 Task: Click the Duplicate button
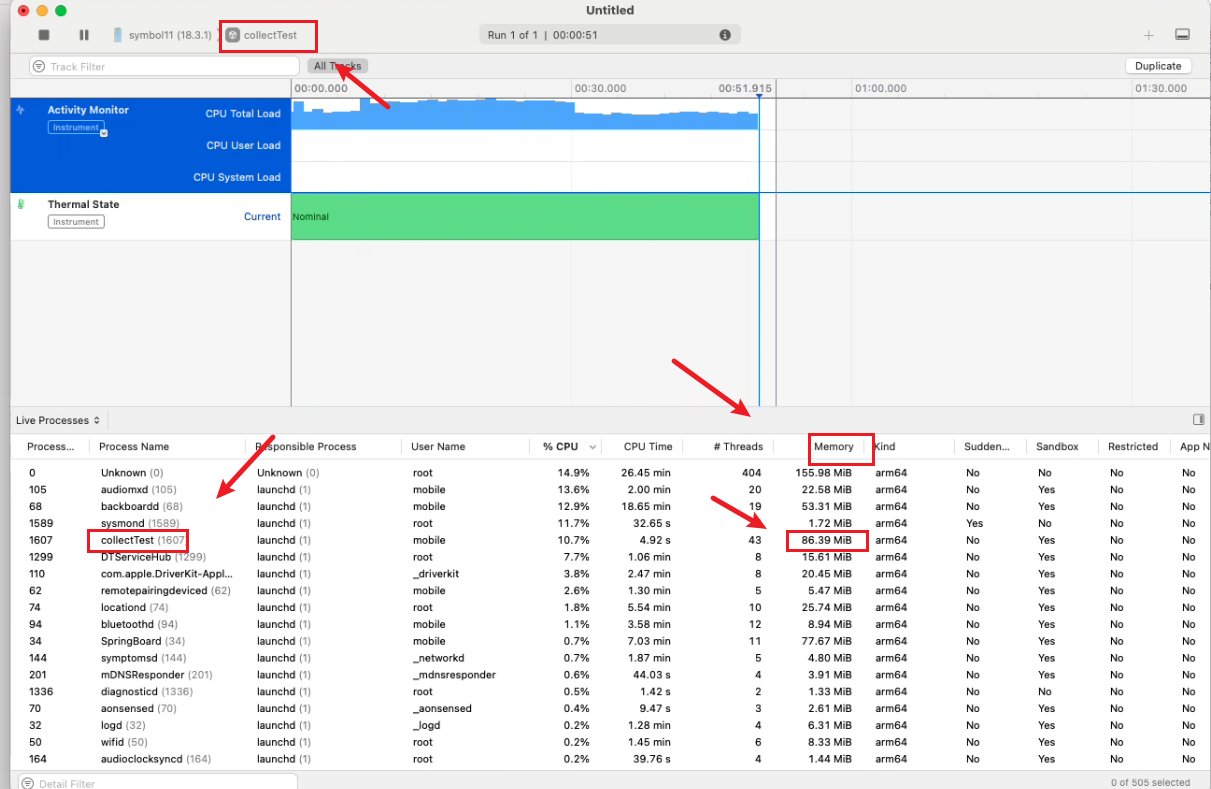[x=1158, y=66]
